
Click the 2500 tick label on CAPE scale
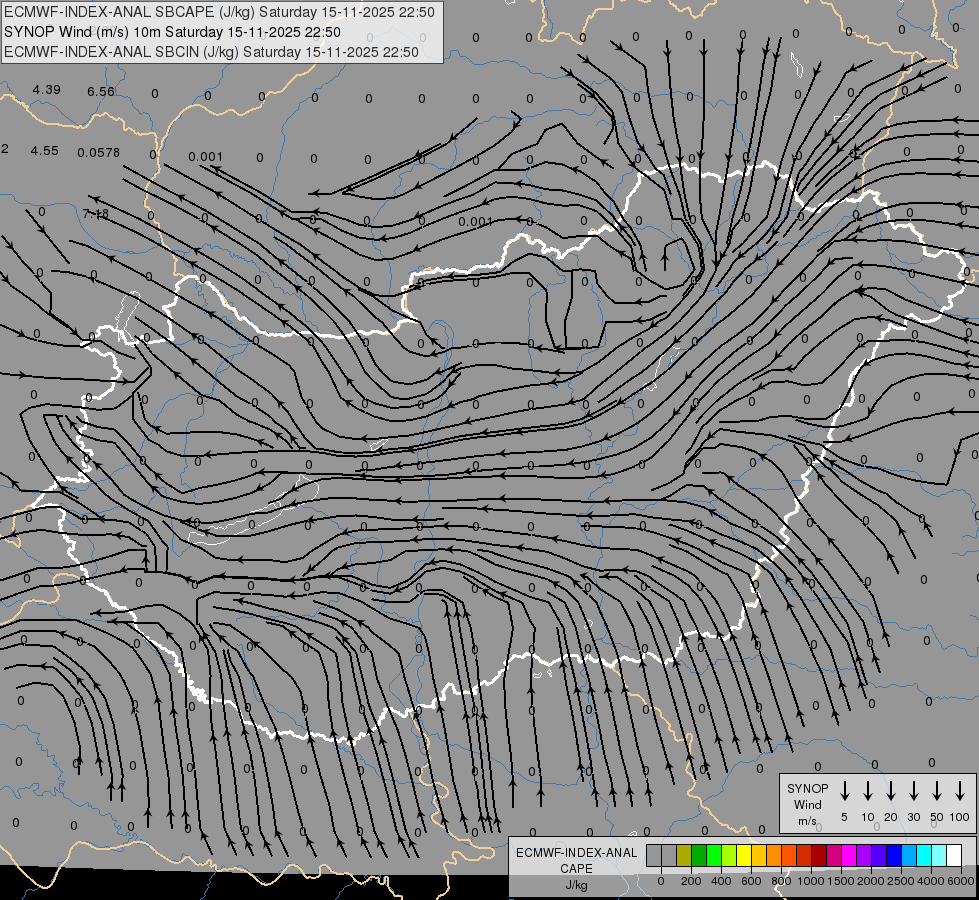(901, 881)
